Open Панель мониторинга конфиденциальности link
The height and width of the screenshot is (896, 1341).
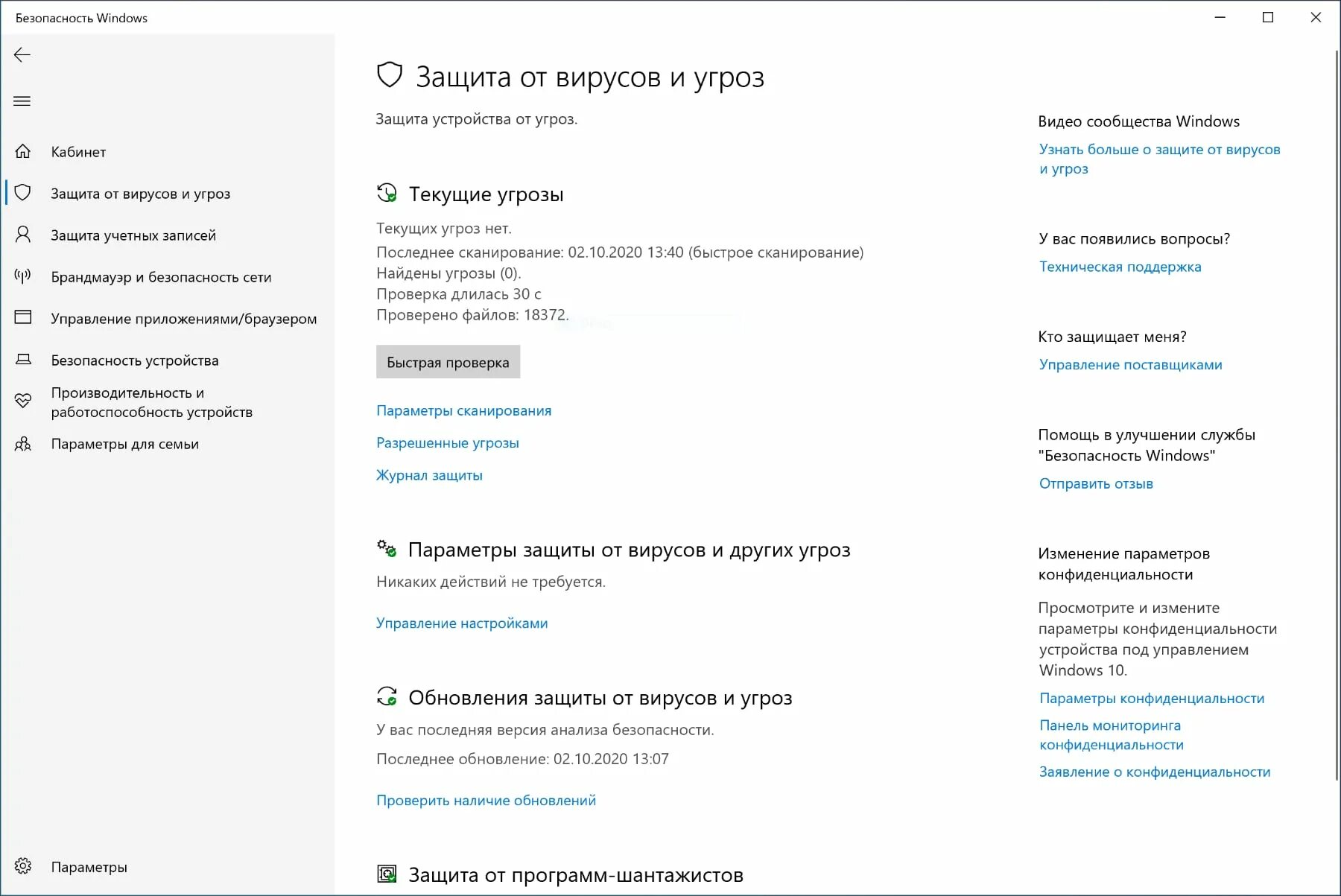(1111, 734)
